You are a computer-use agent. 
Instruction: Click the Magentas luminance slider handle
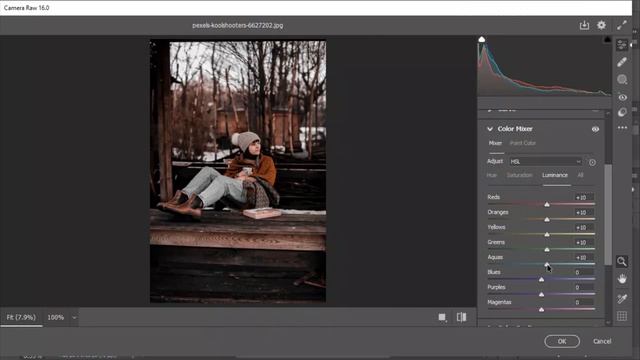[541, 309]
